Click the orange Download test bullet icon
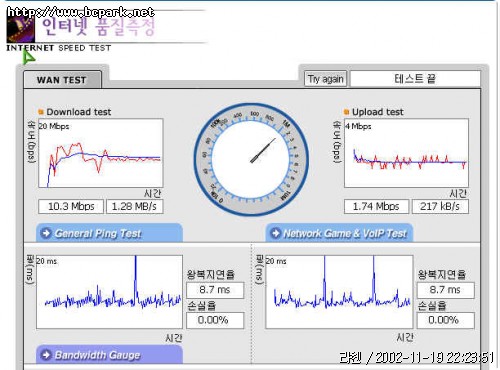 pyautogui.click(x=41, y=112)
